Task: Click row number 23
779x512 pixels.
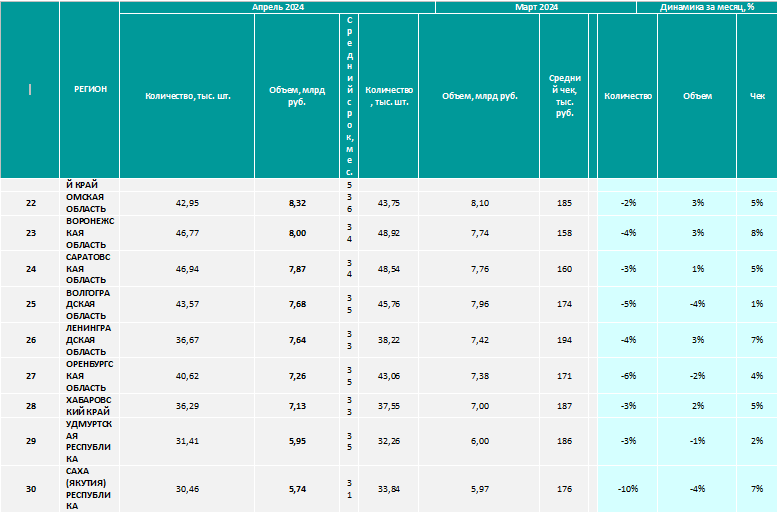Action: pos(31,233)
